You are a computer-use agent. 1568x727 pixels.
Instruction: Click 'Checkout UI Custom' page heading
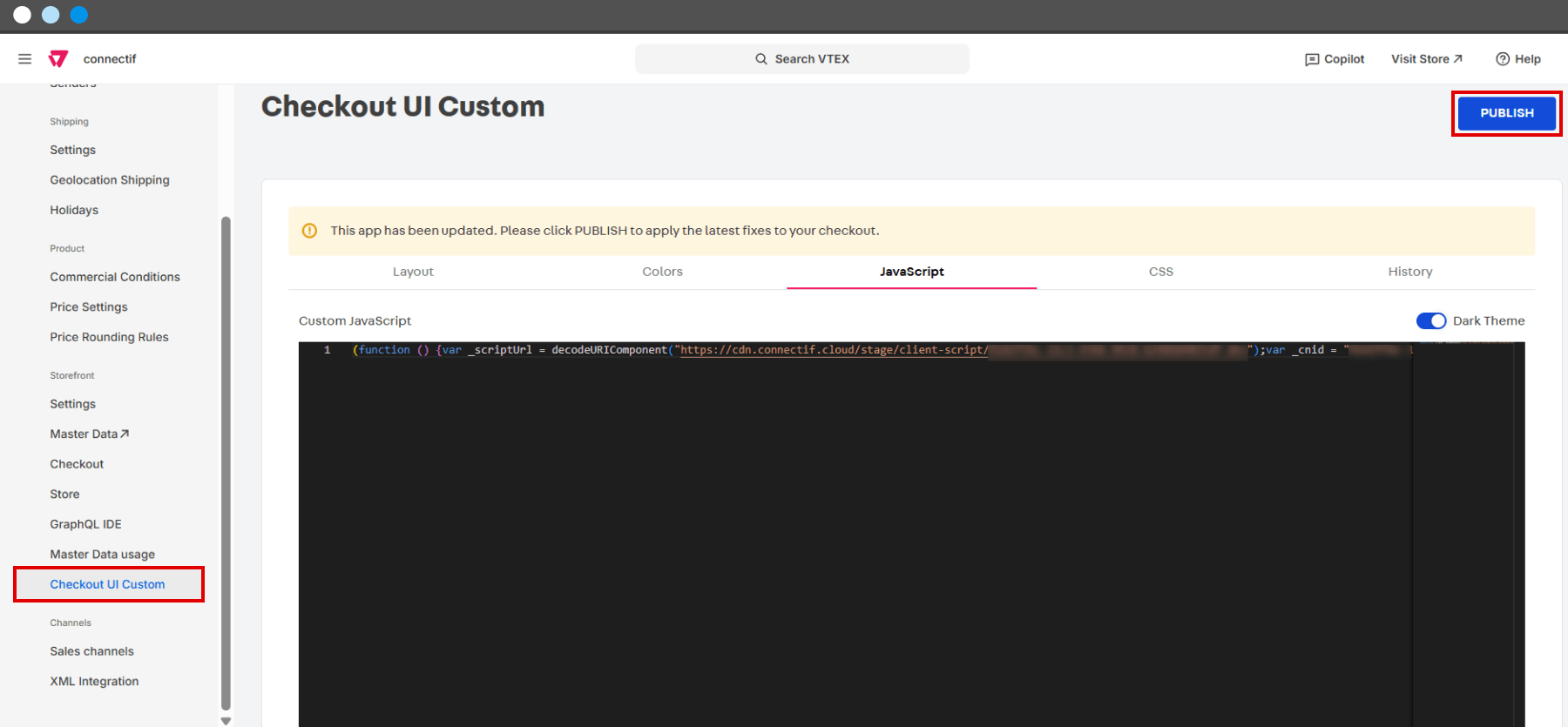point(403,106)
